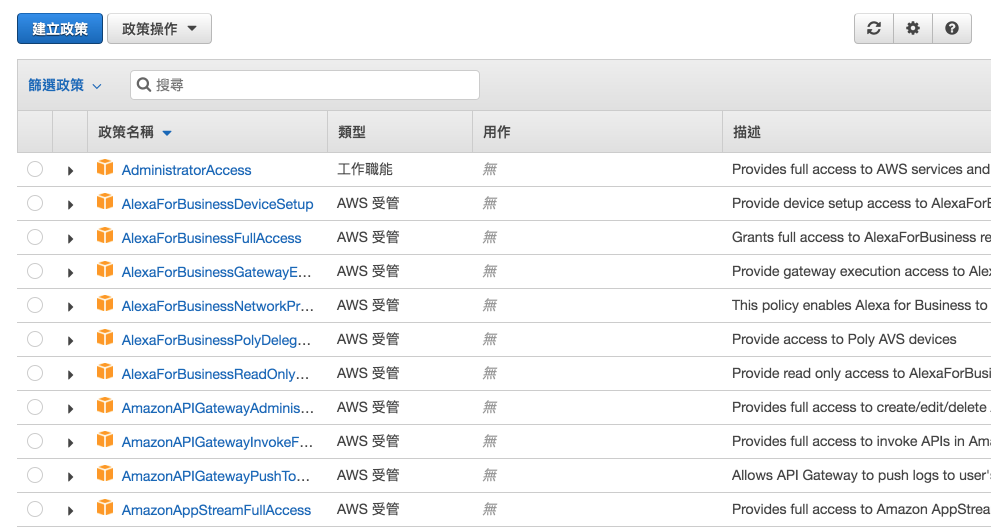
Task: Expand the AlexaForBusinessNetworkPr… row arrow
Action: (x=70, y=307)
